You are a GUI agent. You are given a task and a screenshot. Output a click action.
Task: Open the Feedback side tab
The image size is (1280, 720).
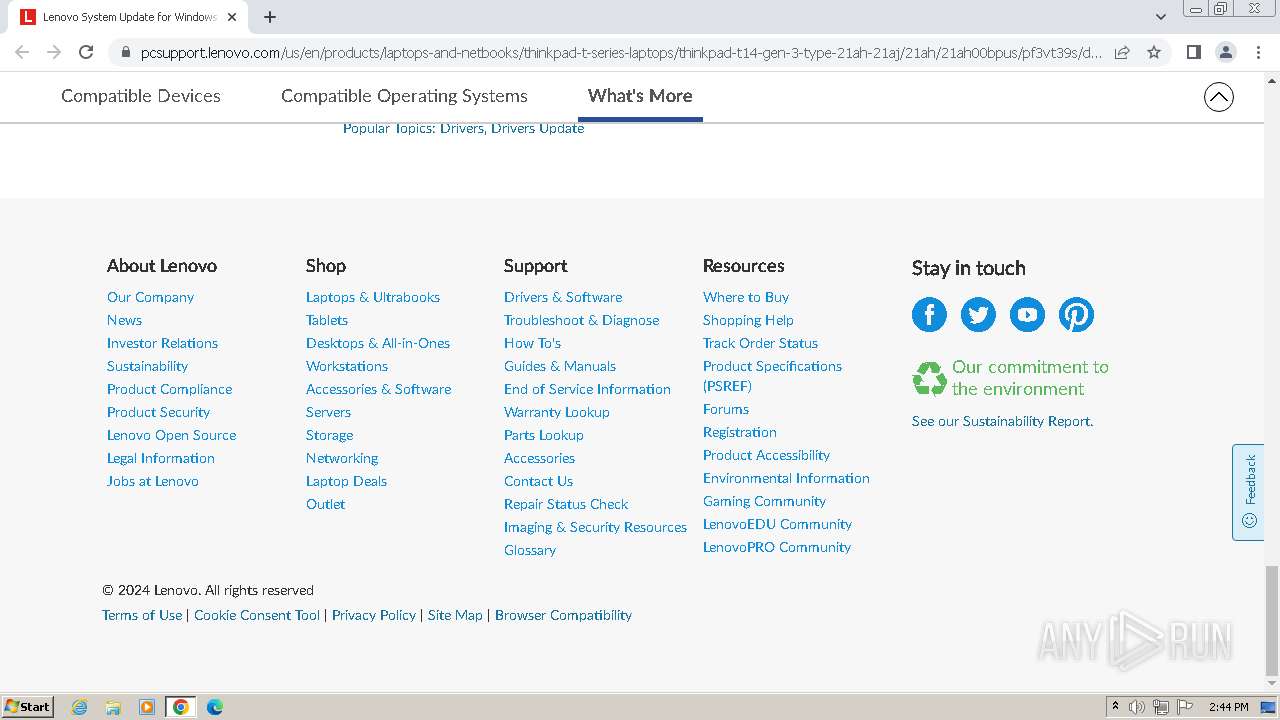pyautogui.click(x=1248, y=492)
